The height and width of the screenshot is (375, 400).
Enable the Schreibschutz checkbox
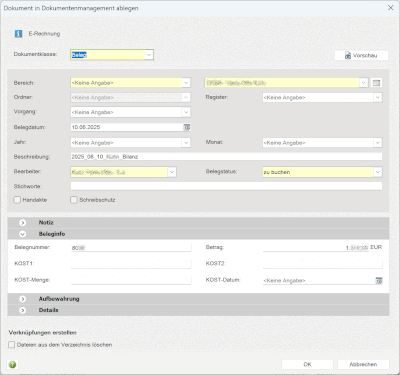(74, 200)
